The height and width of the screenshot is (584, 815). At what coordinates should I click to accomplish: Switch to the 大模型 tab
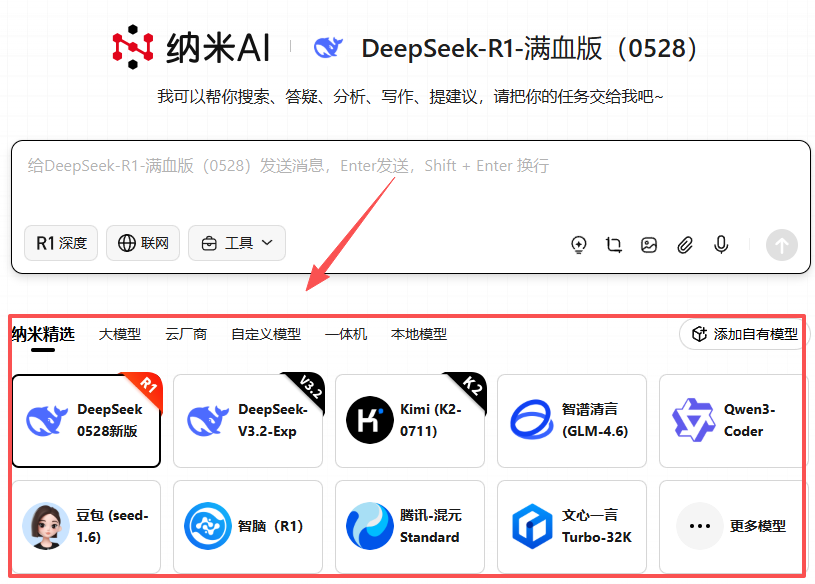coord(120,334)
